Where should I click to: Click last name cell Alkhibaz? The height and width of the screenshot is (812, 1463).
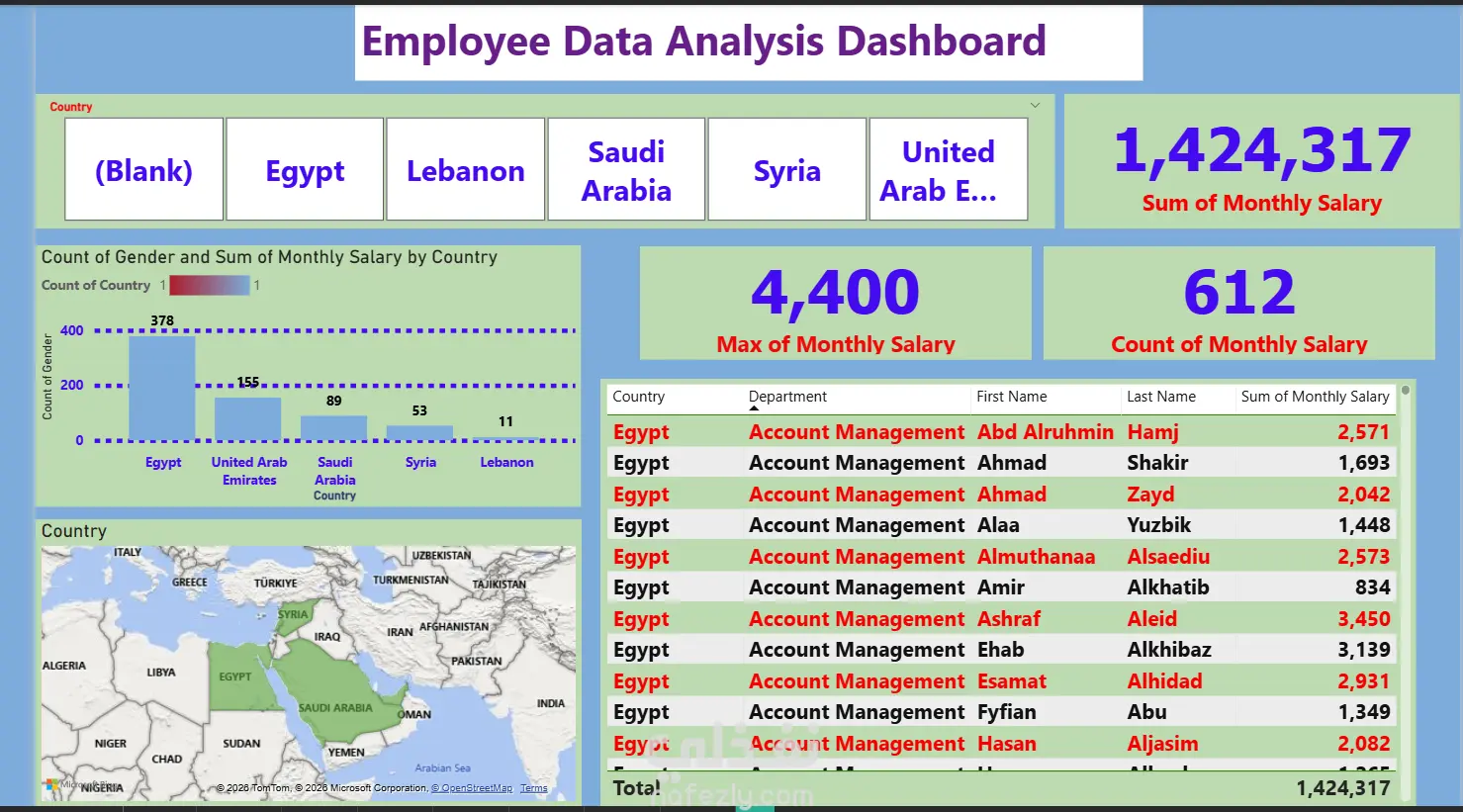pos(1169,650)
